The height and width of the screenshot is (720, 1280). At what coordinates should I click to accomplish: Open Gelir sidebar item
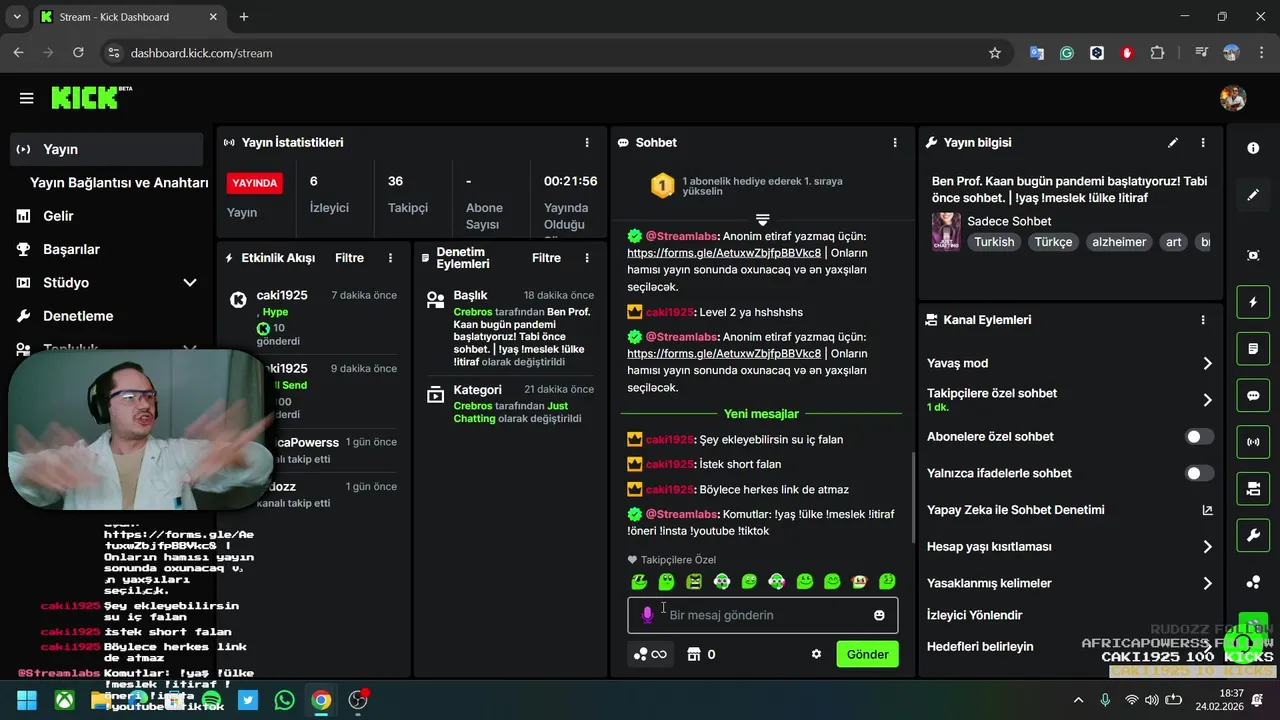[107, 216]
